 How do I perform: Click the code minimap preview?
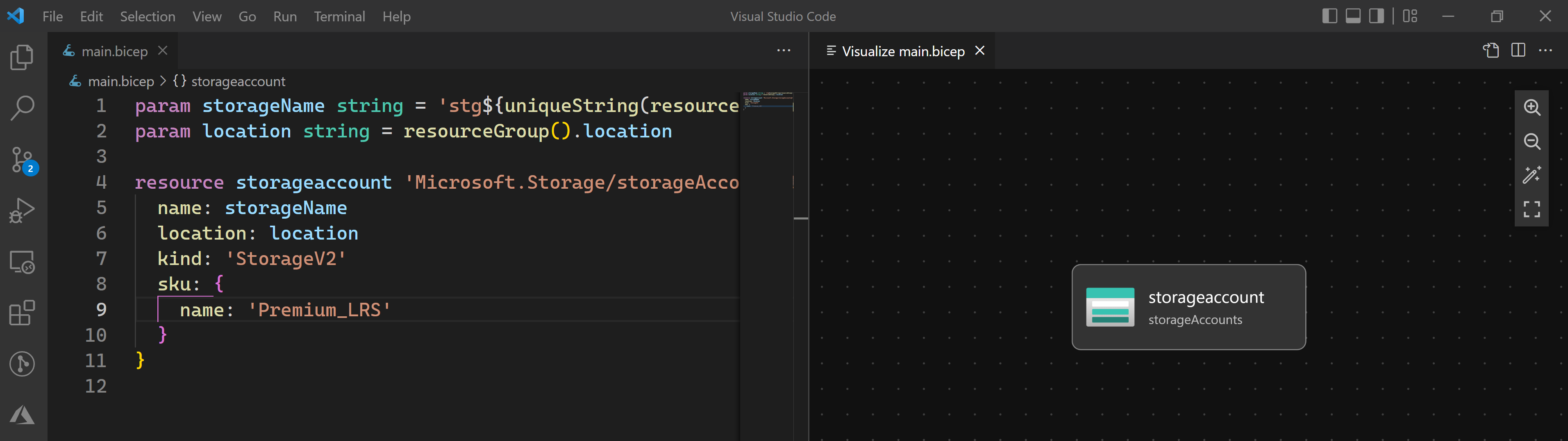(767, 101)
